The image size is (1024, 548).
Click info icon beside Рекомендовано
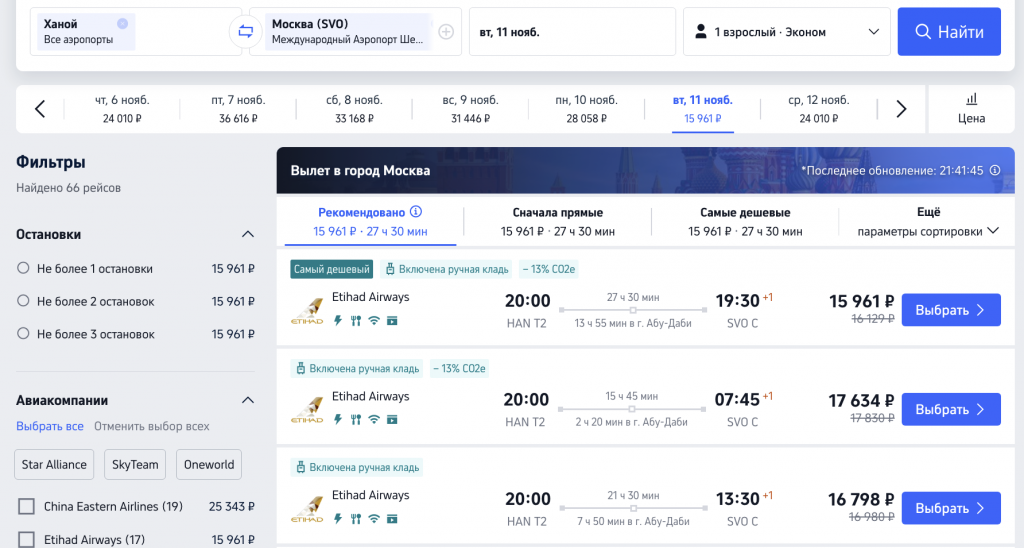(x=416, y=212)
